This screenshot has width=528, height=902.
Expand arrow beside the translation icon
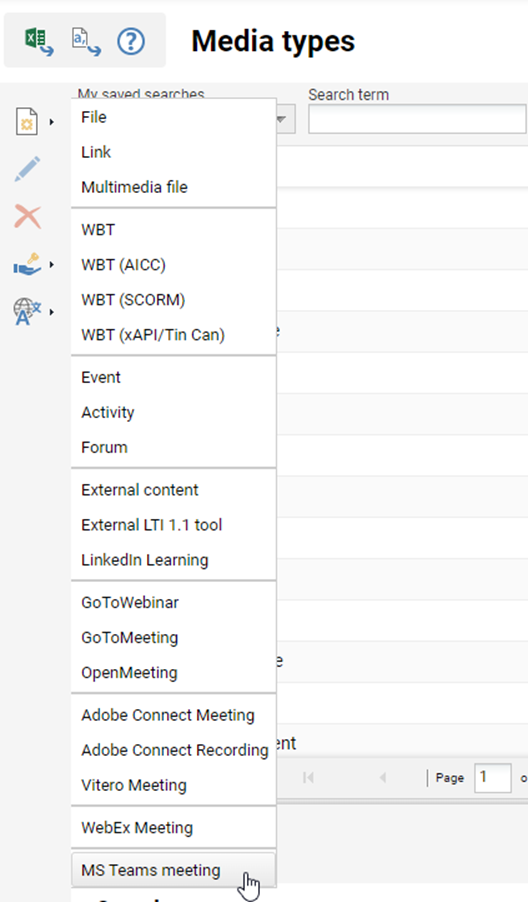[52, 312]
